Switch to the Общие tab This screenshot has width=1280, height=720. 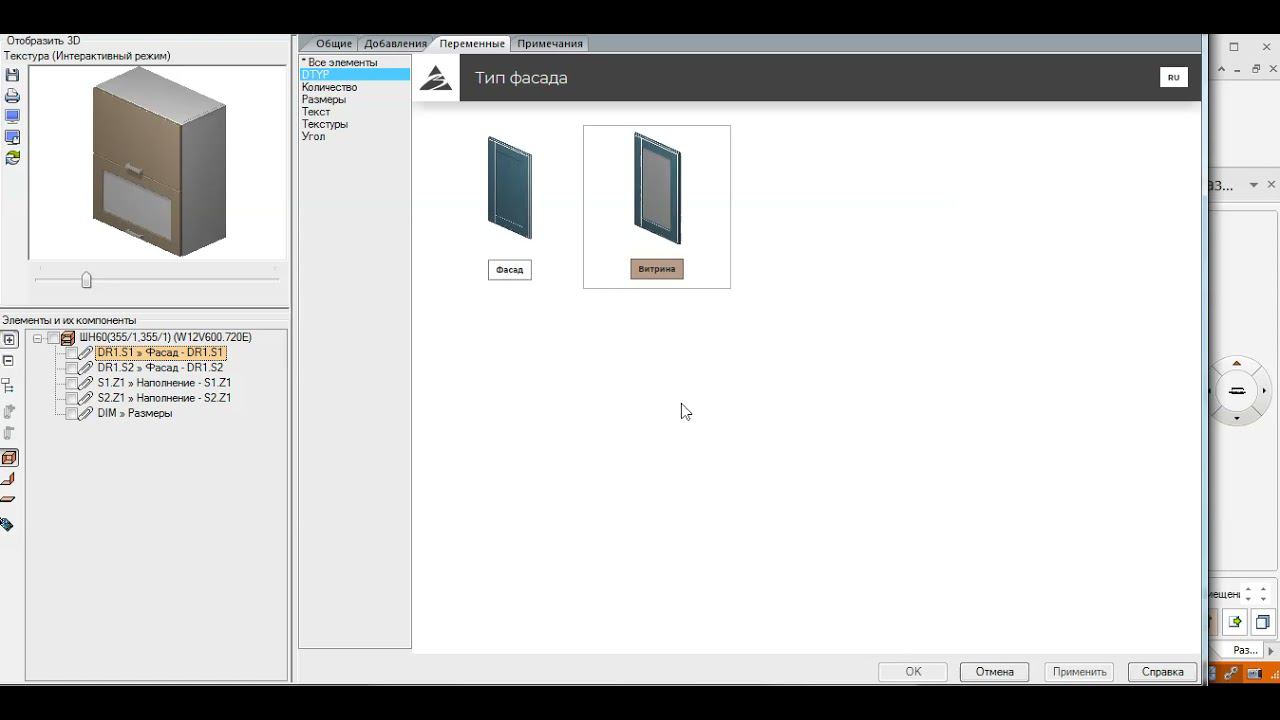(x=334, y=44)
